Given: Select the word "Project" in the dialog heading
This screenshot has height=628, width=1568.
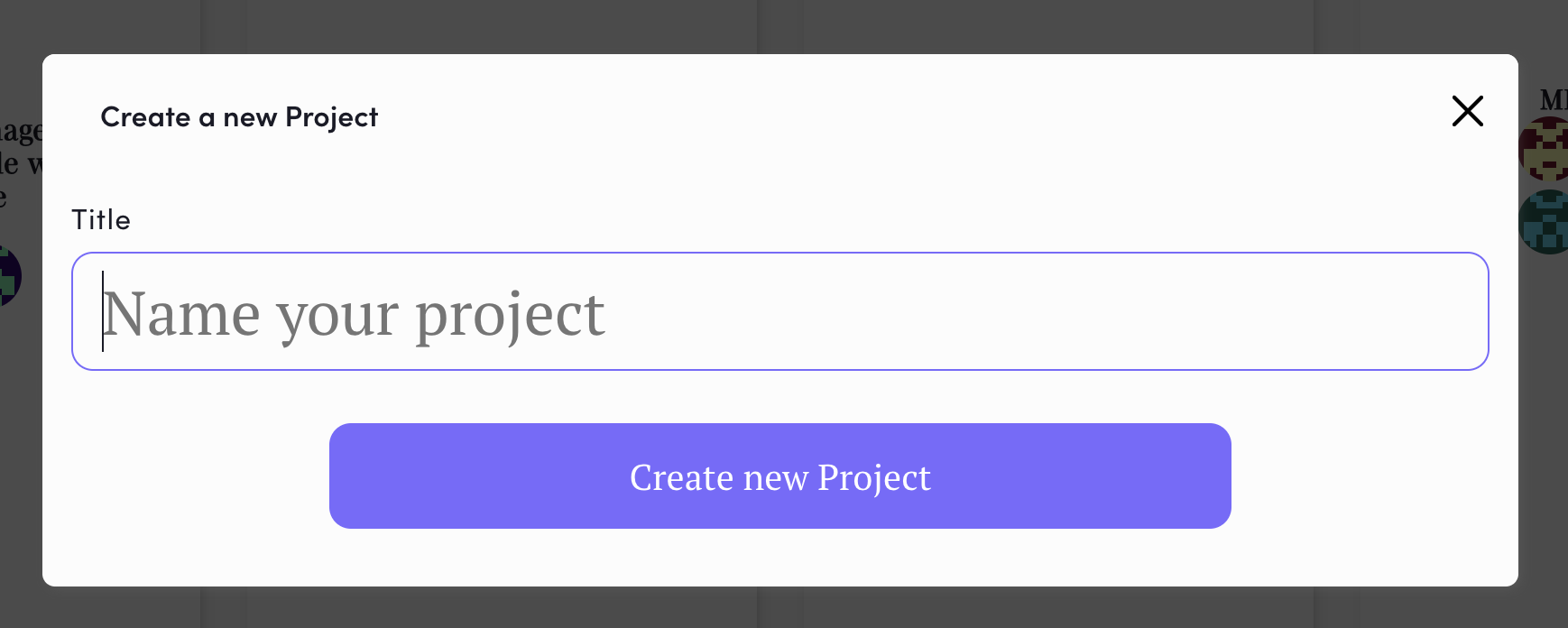Looking at the screenshot, I should tap(331, 117).
